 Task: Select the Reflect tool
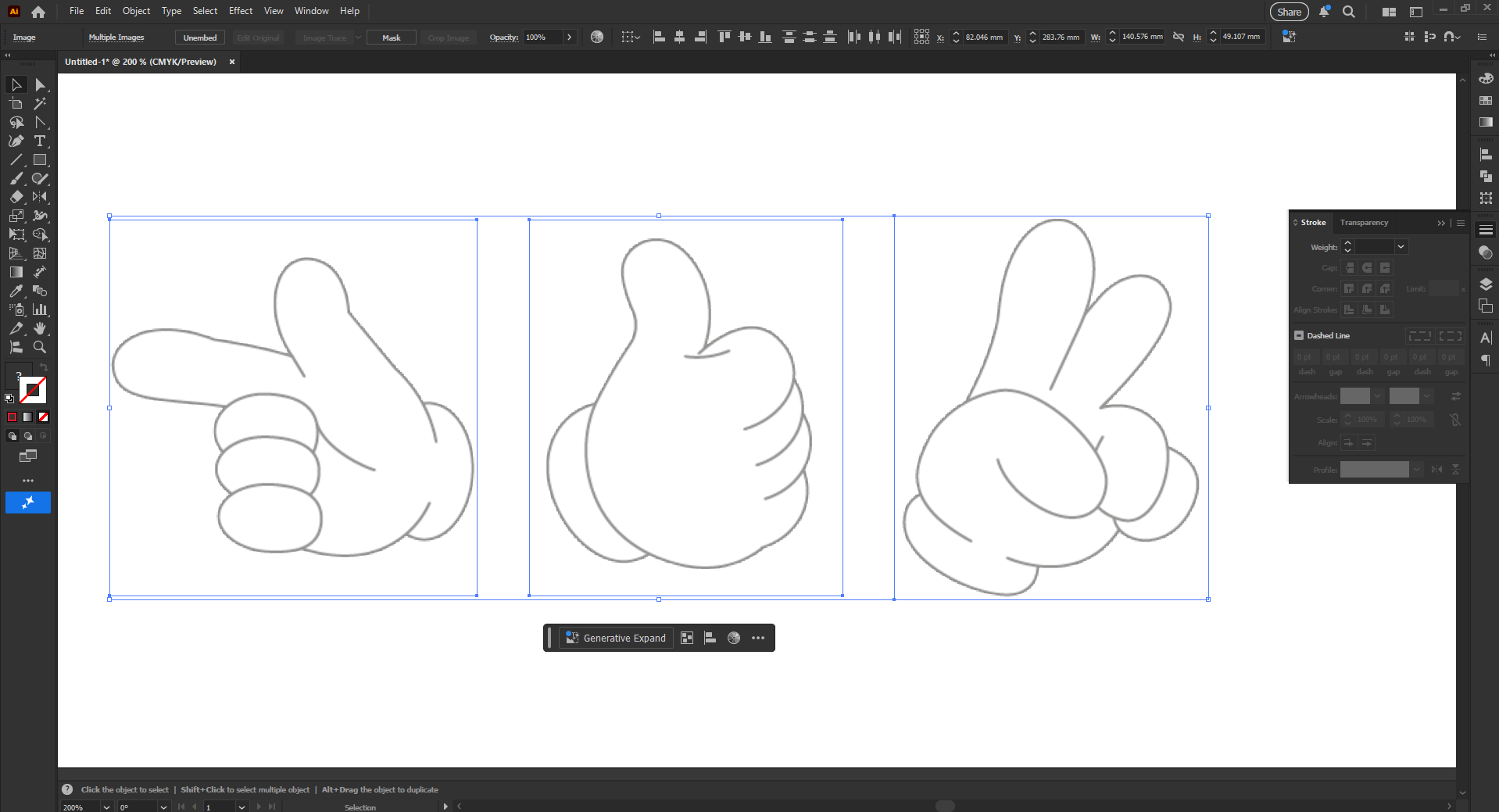40,197
